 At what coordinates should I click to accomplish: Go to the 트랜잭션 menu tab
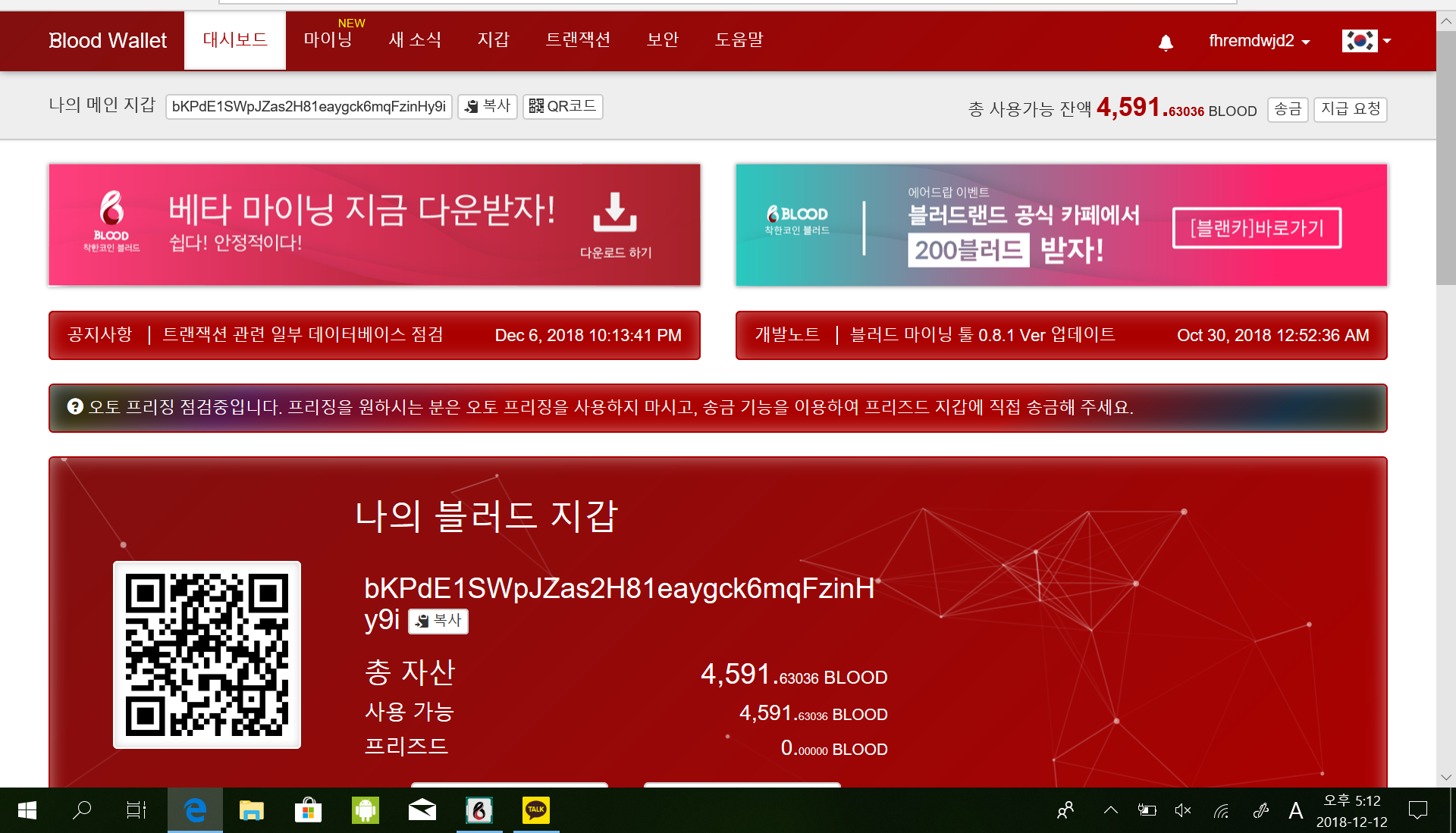[x=578, y=40]
